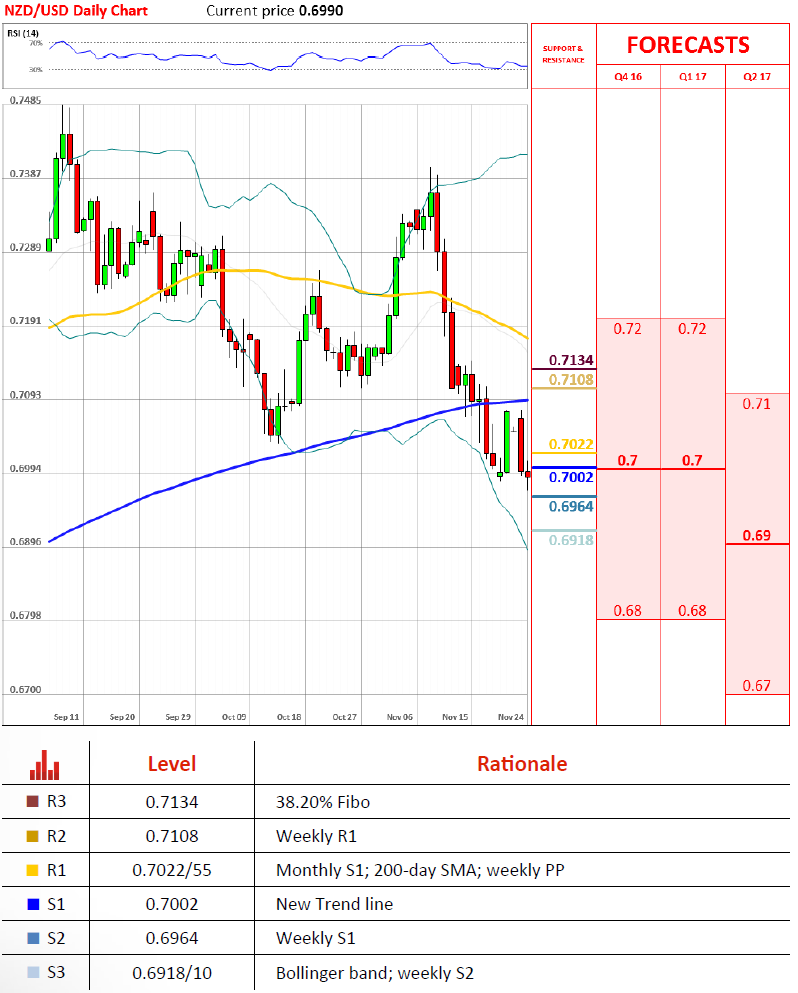Click the 'Q1 17' forecast column header
Image resolution: width=798 pixels, height=993 pixels.
pos(692,77)
